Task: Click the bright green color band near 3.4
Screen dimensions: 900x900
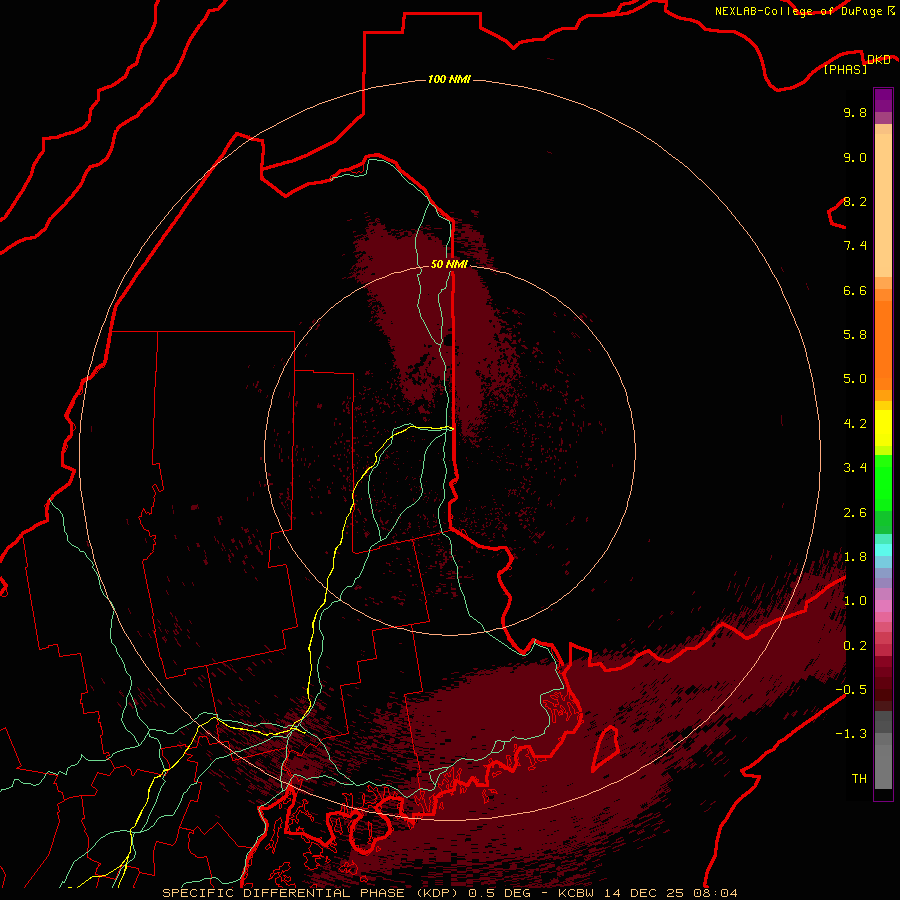Action: (x=883, y=482)
